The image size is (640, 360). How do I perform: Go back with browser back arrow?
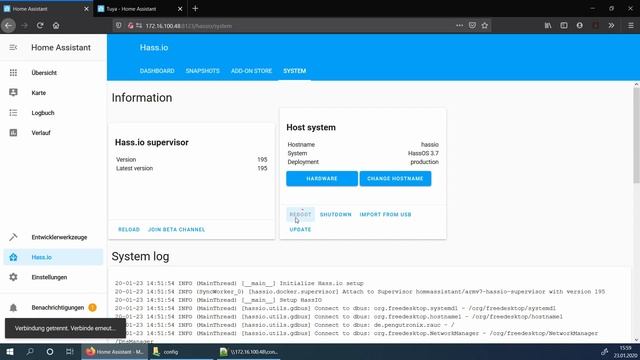[8, 26]
